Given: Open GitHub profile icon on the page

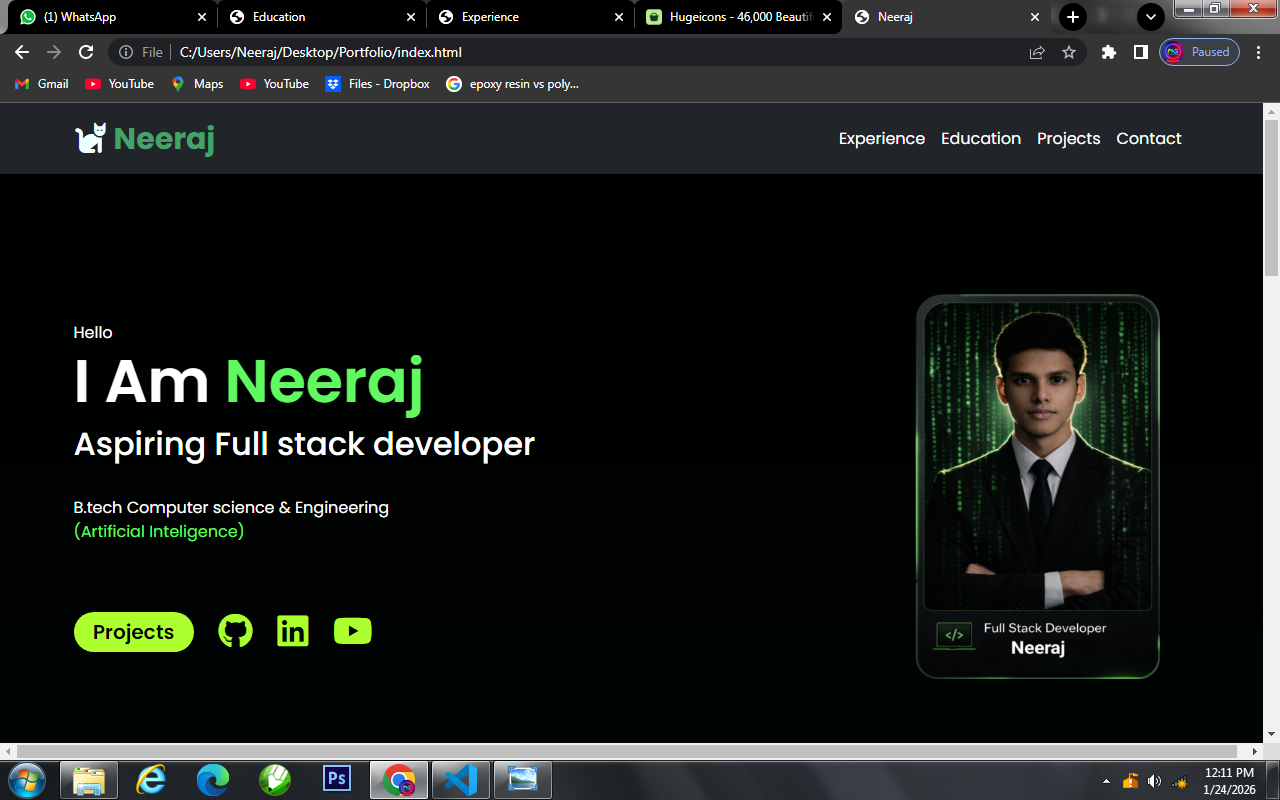Looking at the screenshot, I should [235, 630].
